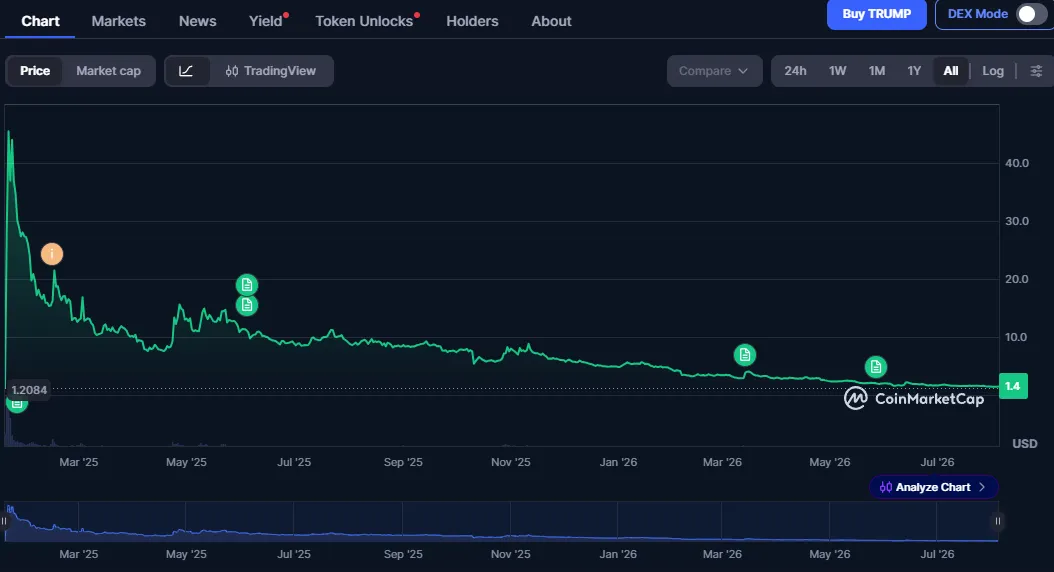Image resolution: width=1054 pixels, height=572 pixels.
Task: Toggle DEX Mode switch
Action: pyautogui.click(x=1031, y=14)
